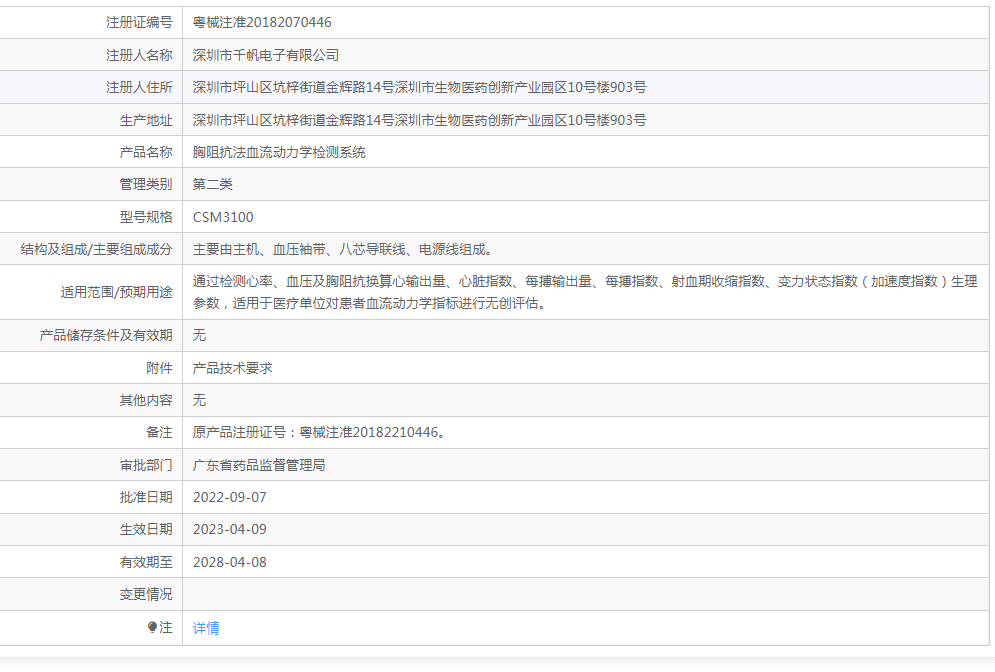Click the 适用范围/预期用途 label
995x672 pixels.
coord(116,292)
